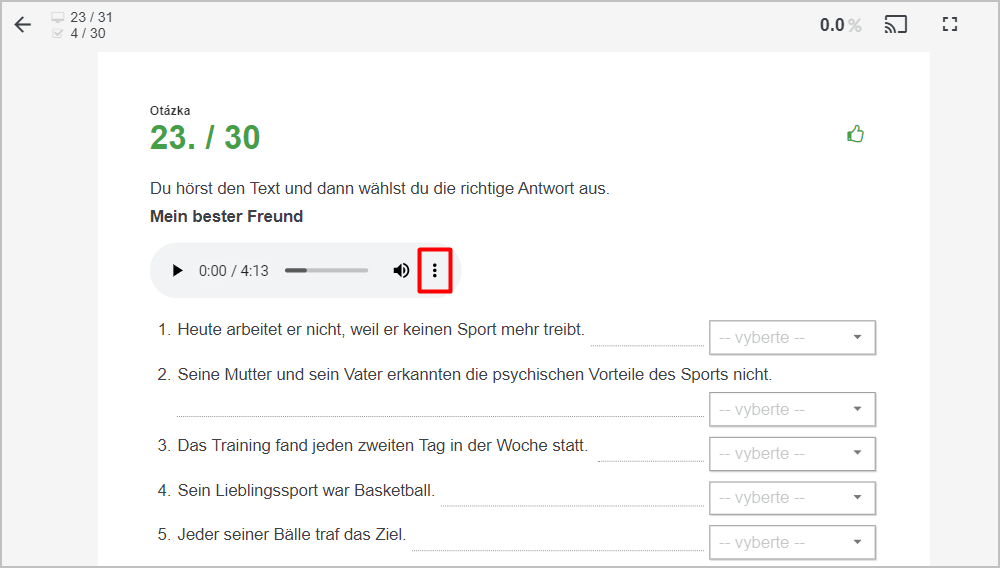Screen dimensions: 1000x568
Task: Click the audio time display 0:00 / 4:13
Action: [x=233, y=271]
